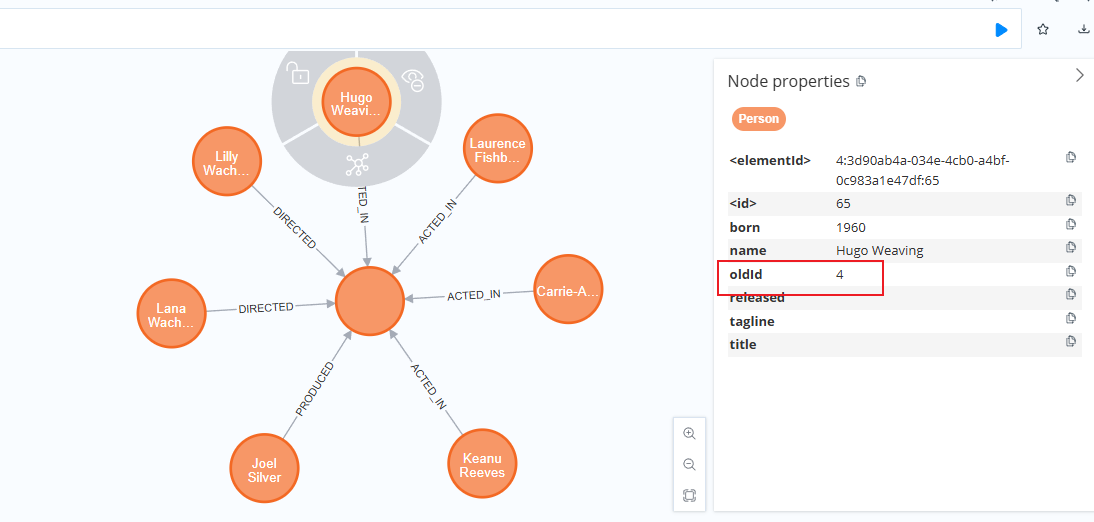Click the DIRECTED label from Lana Wachowski
This screenshot has height=522, width=1094.
(266, 308)
